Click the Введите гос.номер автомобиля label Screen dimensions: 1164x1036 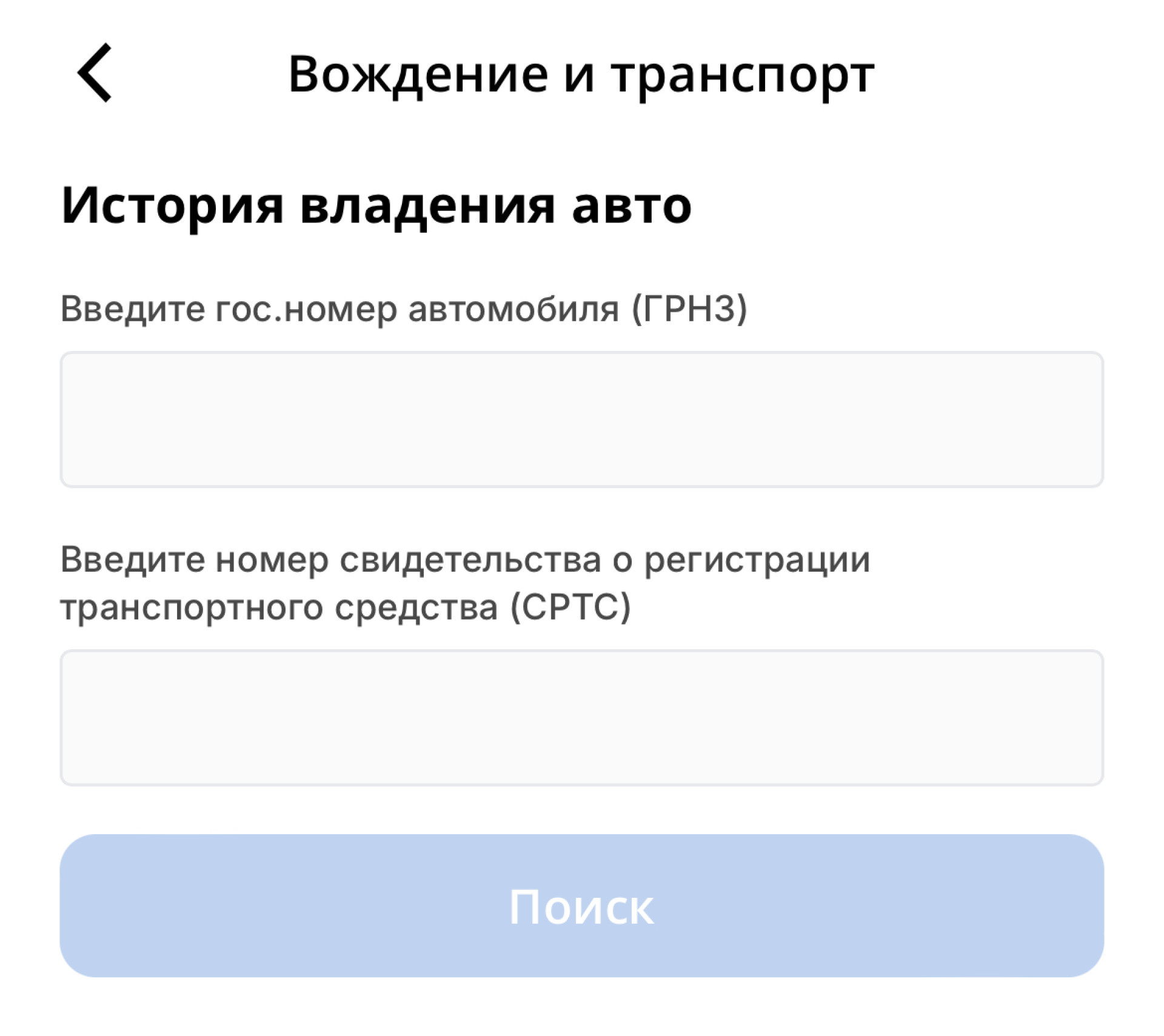click(403, 309)
